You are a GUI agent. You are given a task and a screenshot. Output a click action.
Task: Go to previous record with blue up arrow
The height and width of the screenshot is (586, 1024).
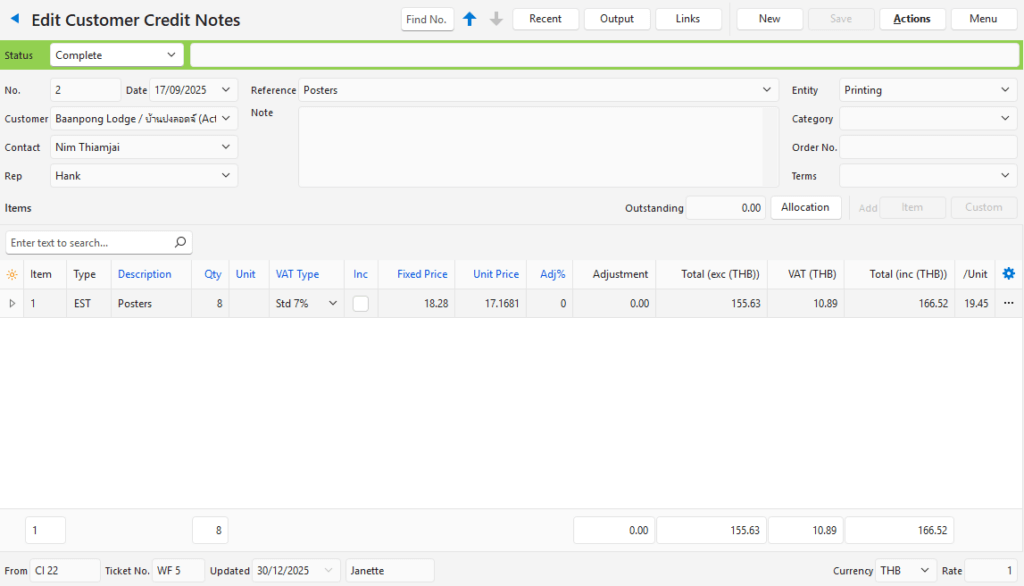(470, 19)
